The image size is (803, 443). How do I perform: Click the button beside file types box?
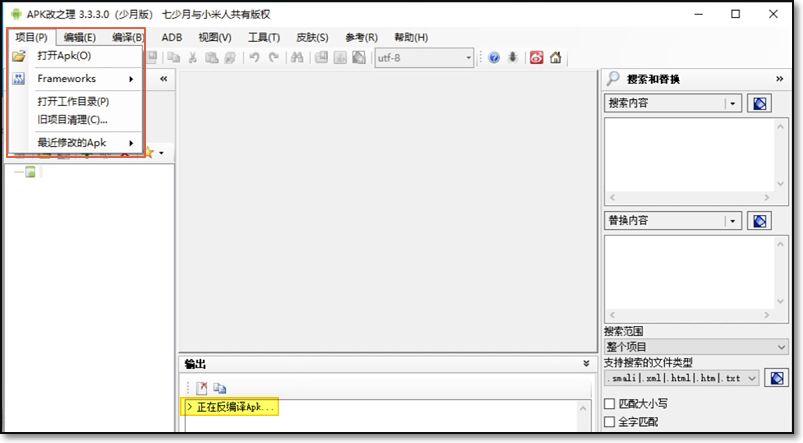point(777,378)
